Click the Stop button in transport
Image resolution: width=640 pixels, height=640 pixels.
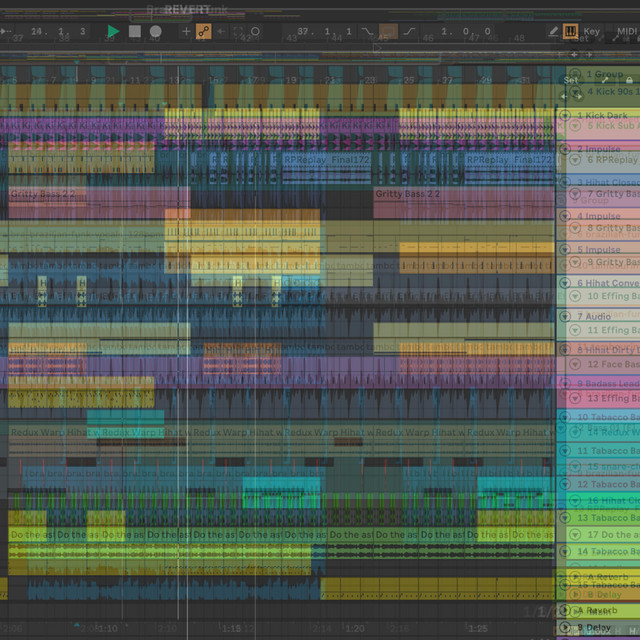[134, 32]
